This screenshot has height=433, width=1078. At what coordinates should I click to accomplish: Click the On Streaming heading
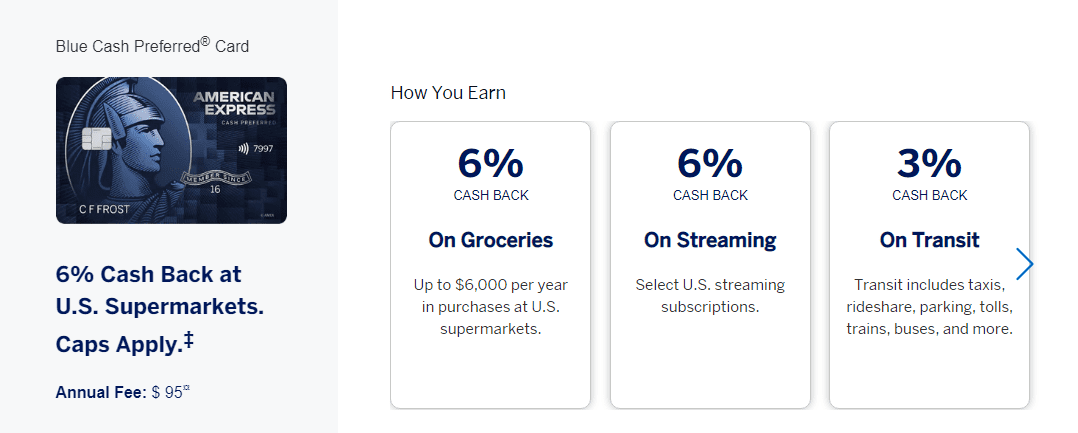[710, 240]
